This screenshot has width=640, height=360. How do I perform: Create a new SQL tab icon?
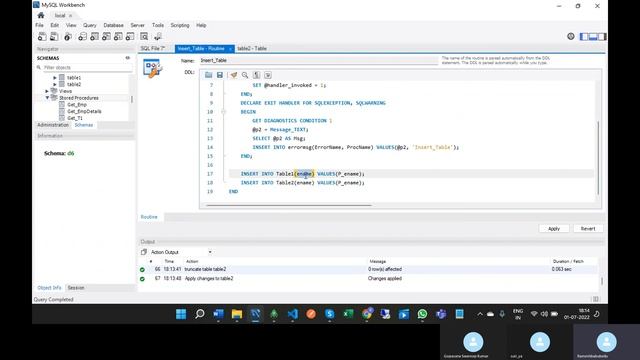pos(42,37)
